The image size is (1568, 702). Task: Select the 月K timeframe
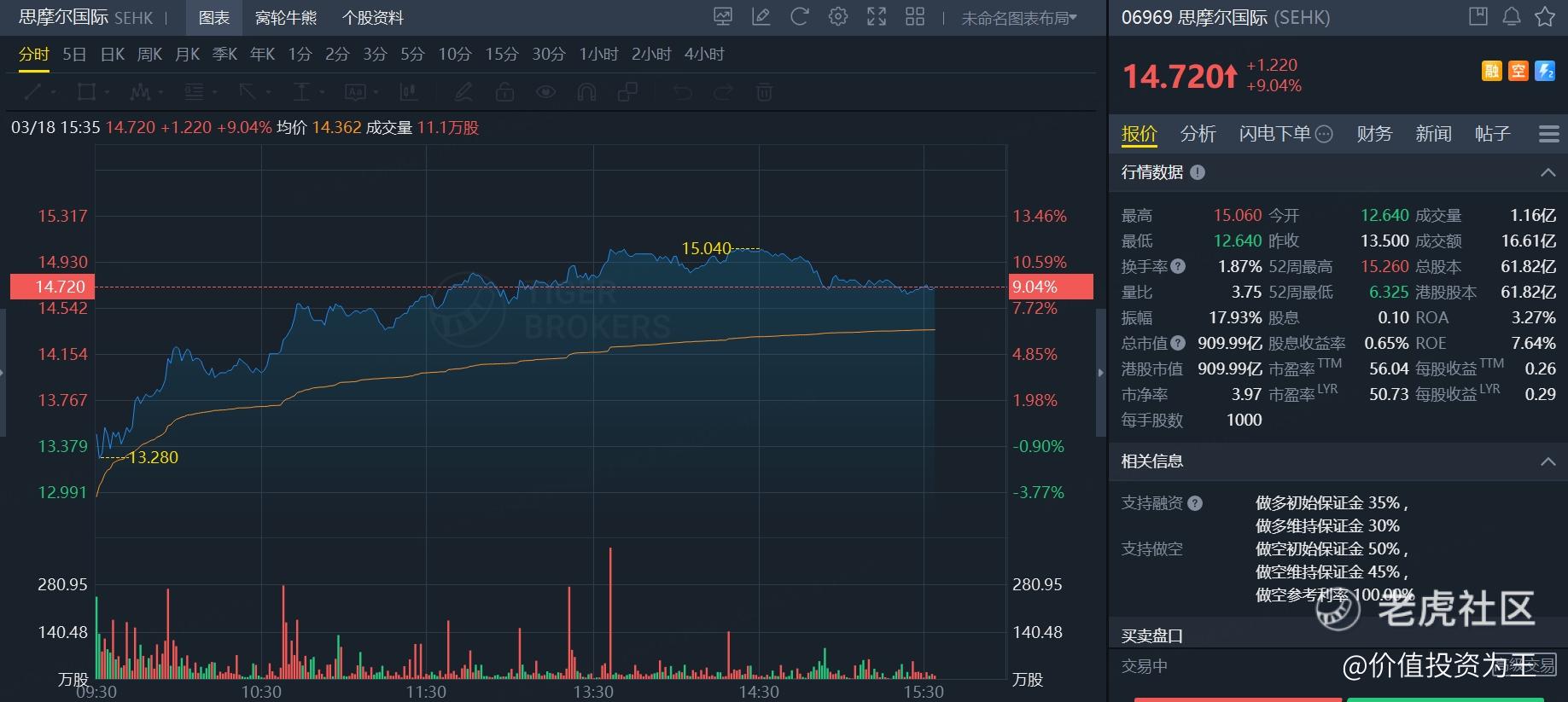pos(187,55)
